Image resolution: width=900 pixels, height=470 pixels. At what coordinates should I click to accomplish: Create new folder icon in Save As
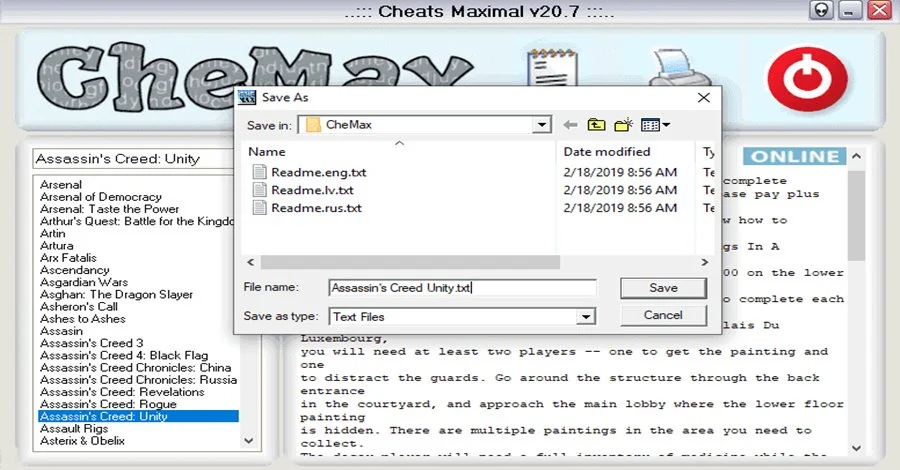tap(623, 125)
